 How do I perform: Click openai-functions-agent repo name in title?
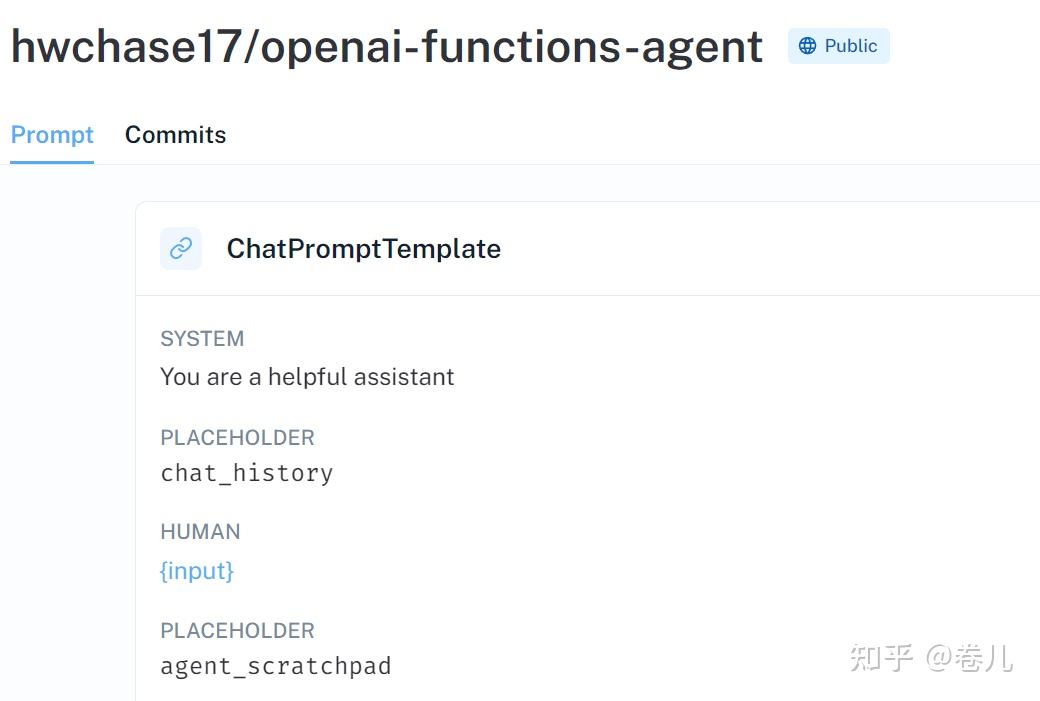[x=511, y=47]
